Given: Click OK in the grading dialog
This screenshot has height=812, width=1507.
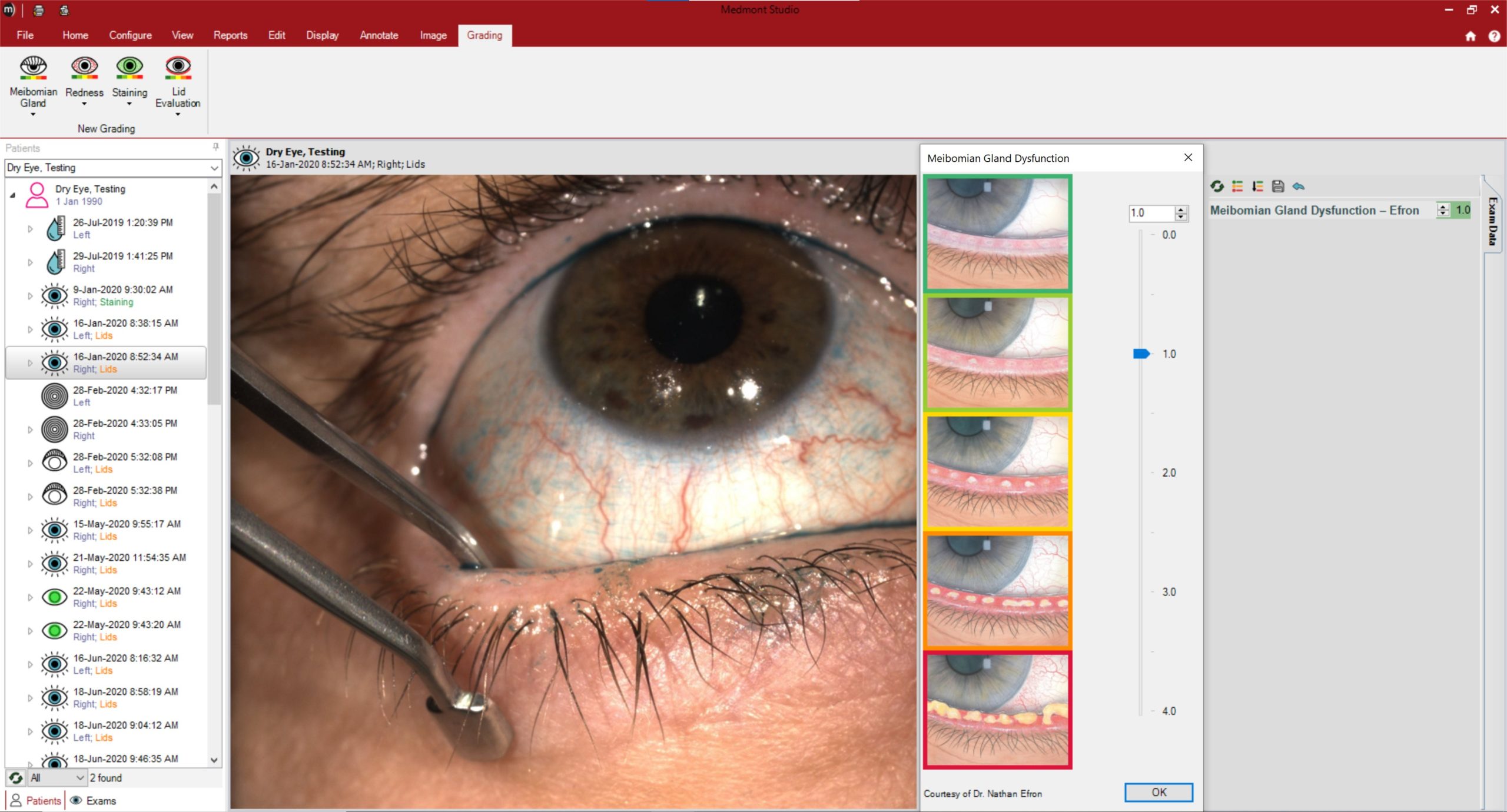Looking at the screenshot, I should tap(1159, 792).
